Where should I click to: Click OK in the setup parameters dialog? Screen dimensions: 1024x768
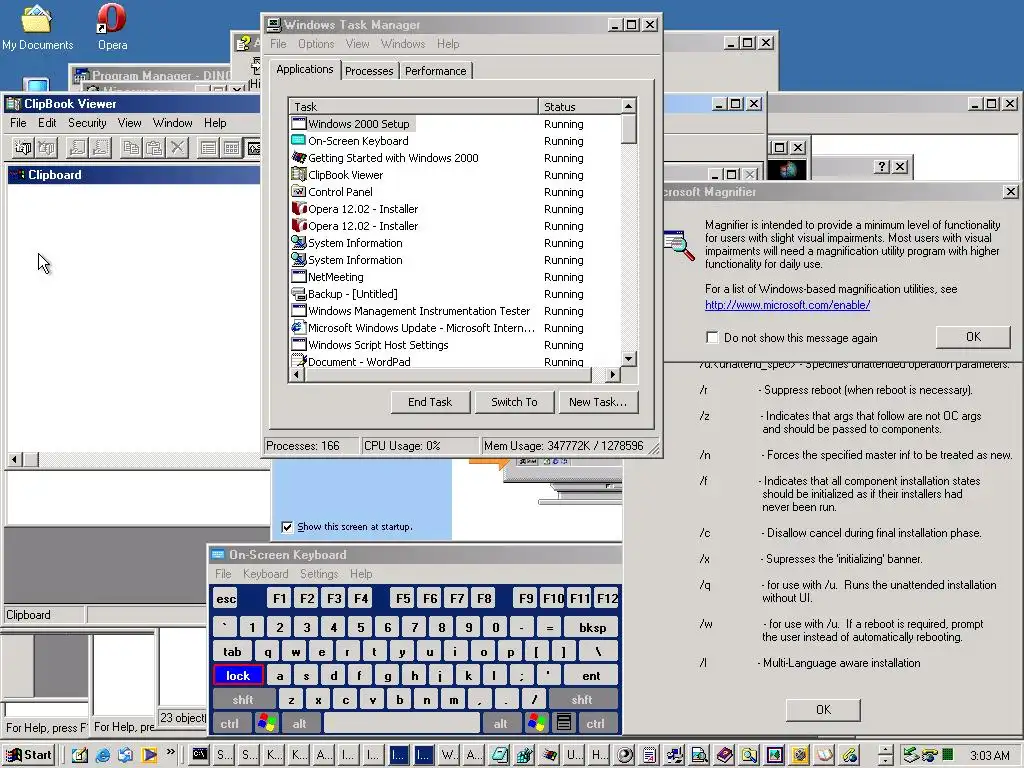pos(823,710)
